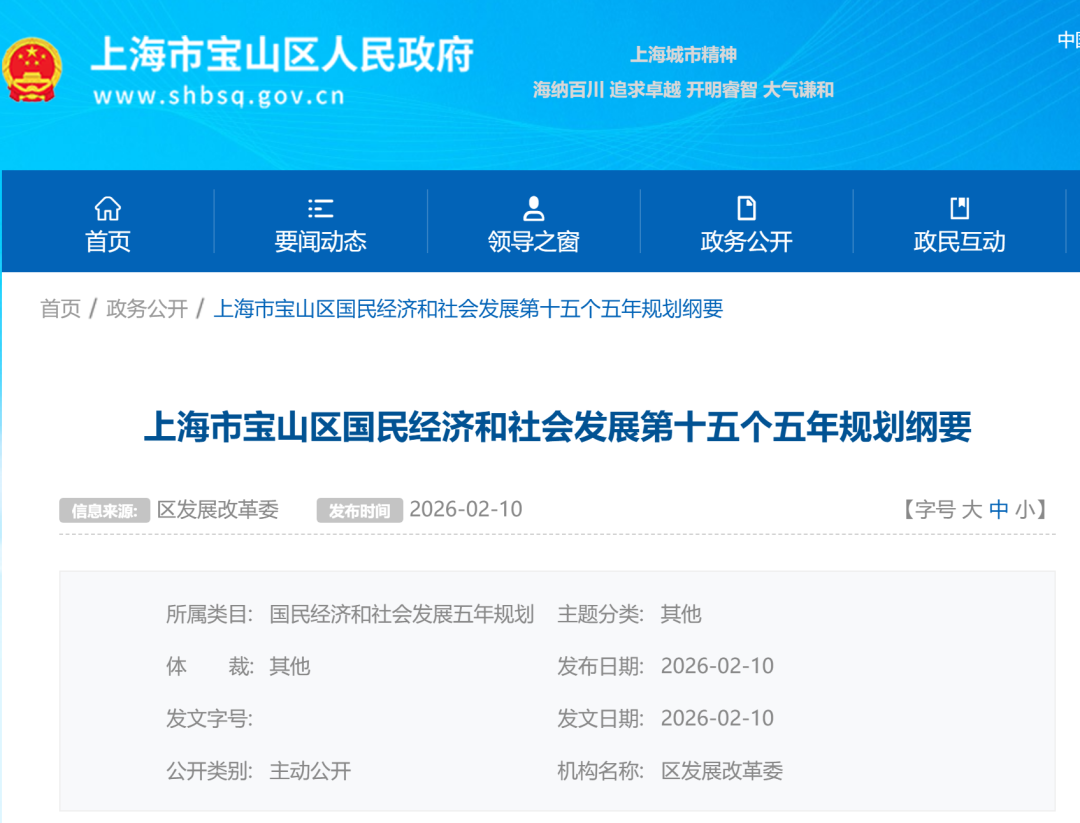
Task: Click the news list icon above 要闻动态
Action: click(320, 208)
